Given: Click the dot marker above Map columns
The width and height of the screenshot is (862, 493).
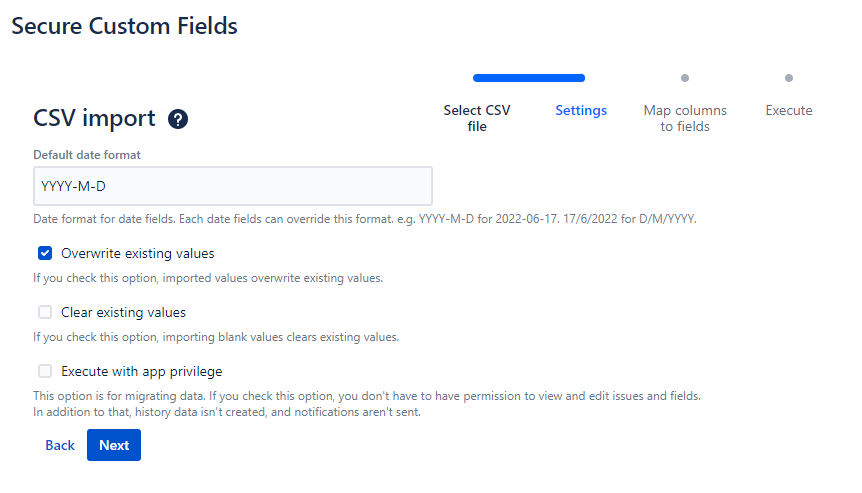Looking at the screenshot, I should (685, 78).
